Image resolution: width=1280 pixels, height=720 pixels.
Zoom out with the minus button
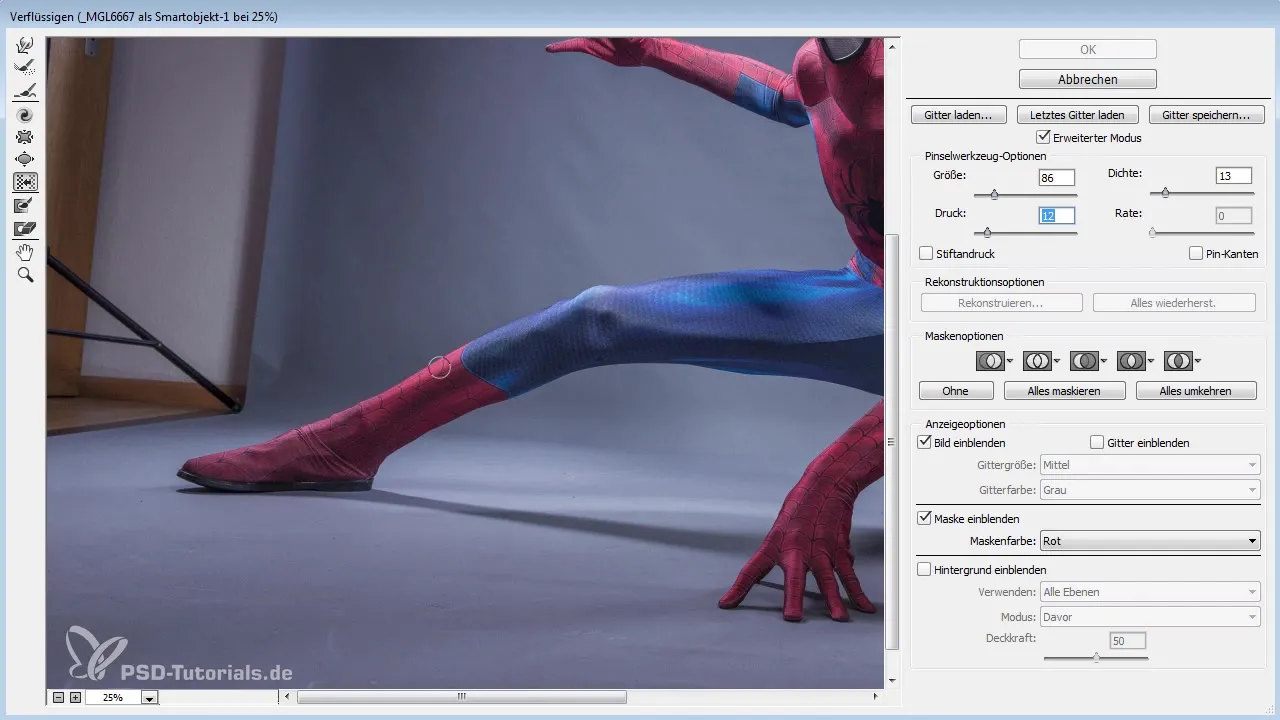pos(59,697)
